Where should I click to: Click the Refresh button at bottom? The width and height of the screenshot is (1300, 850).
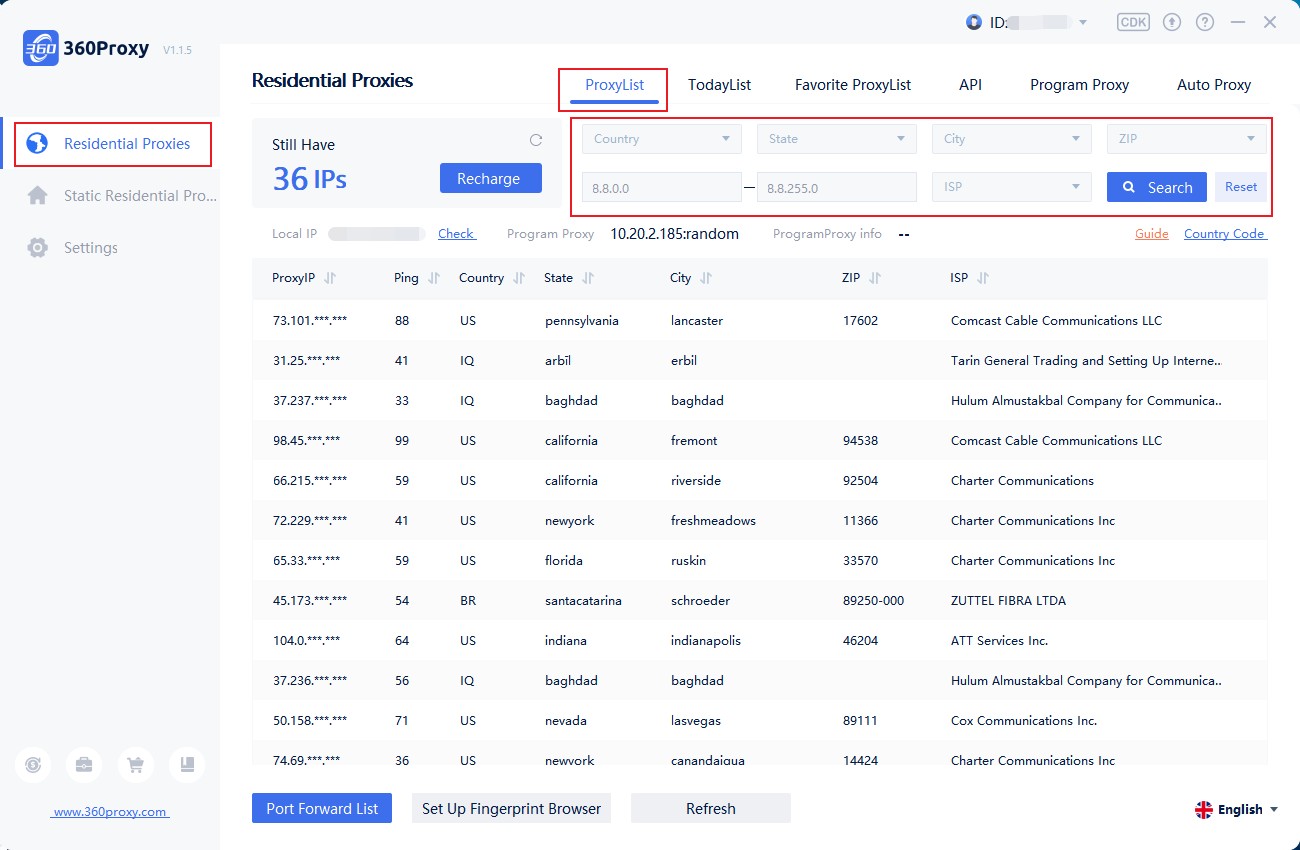click(x=711, y=808)
